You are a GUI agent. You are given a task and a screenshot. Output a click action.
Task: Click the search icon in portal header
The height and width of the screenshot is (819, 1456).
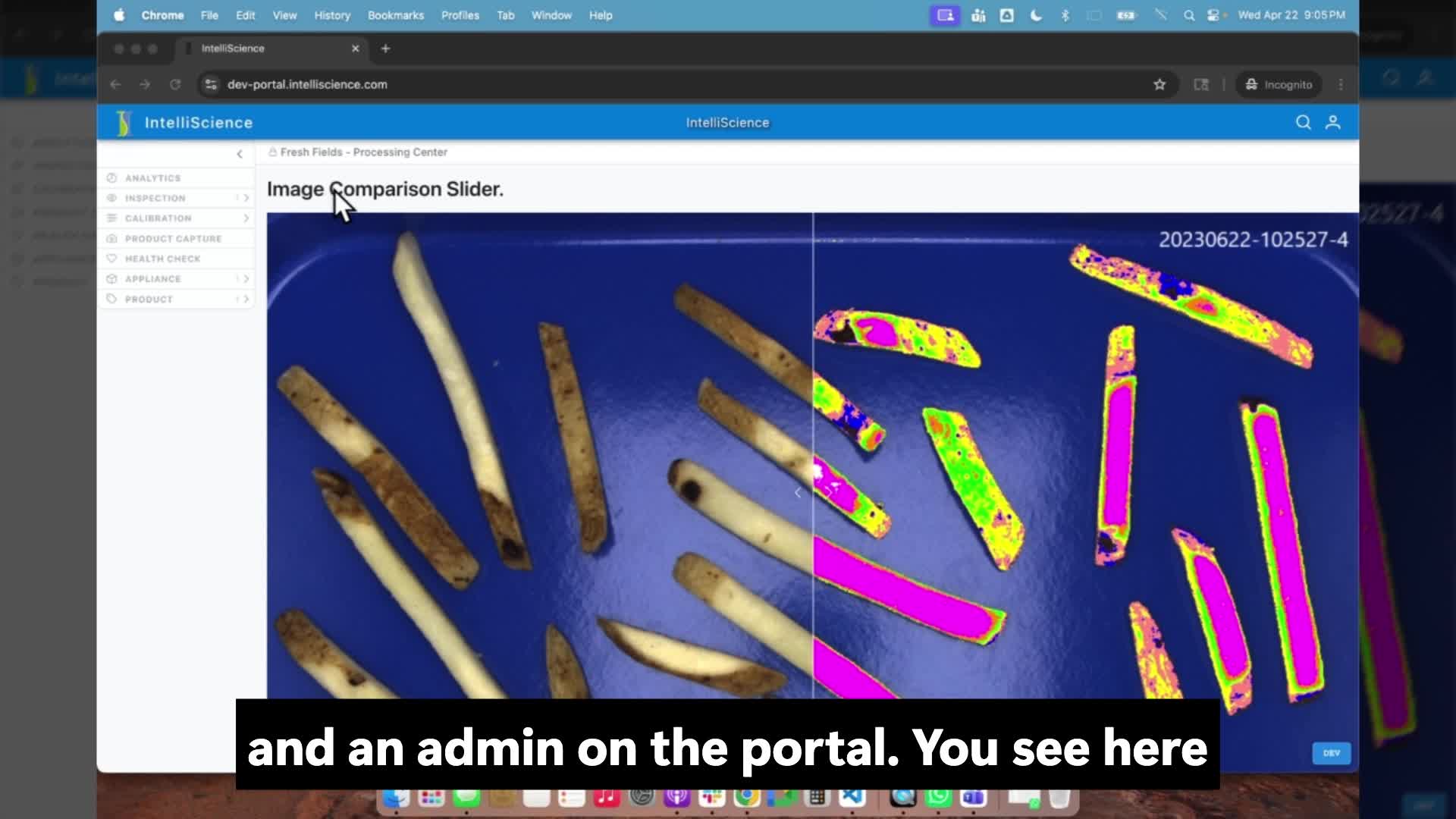click(x=1303, y=122)
